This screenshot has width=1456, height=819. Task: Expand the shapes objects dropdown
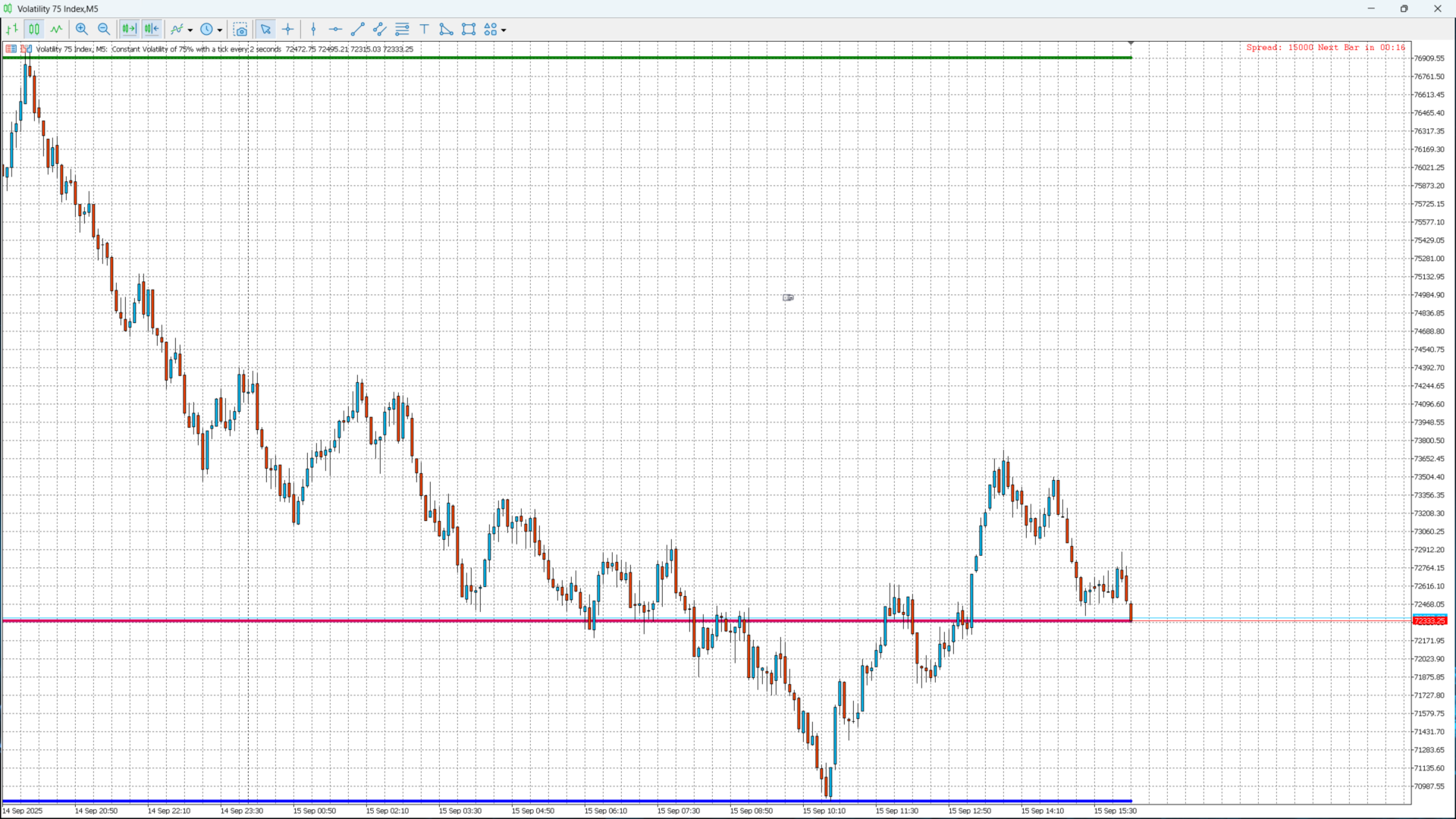click(504, 30)
